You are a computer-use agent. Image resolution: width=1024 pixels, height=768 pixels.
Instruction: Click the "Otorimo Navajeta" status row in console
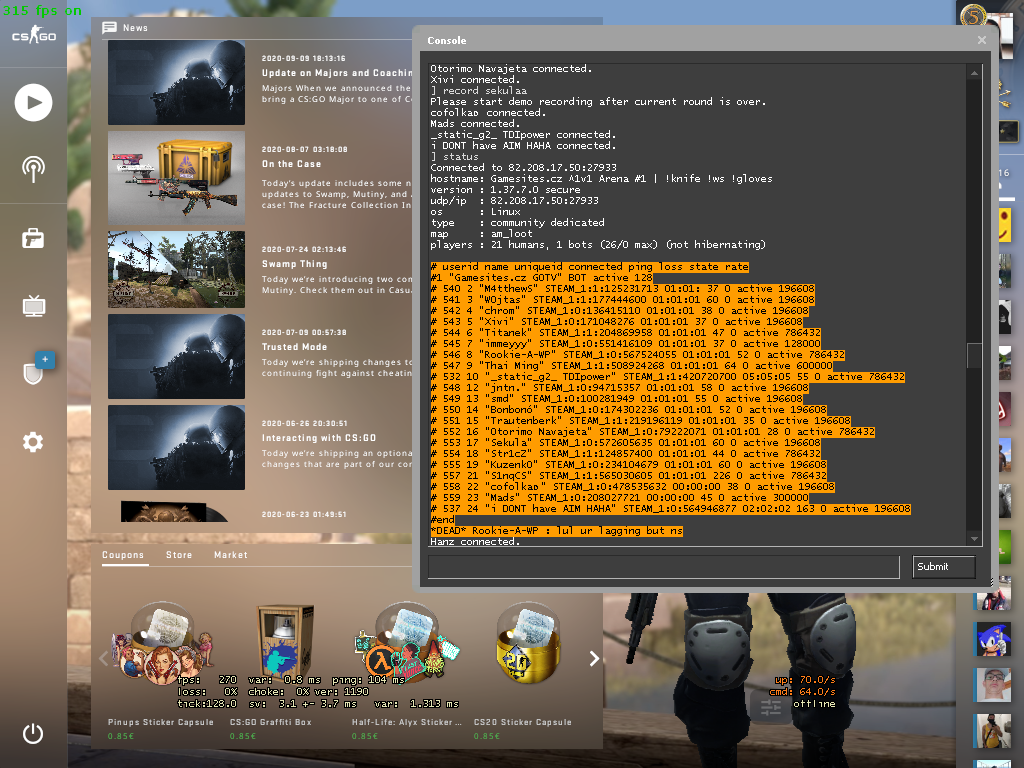pyautogui.click(x=652, y=432)
